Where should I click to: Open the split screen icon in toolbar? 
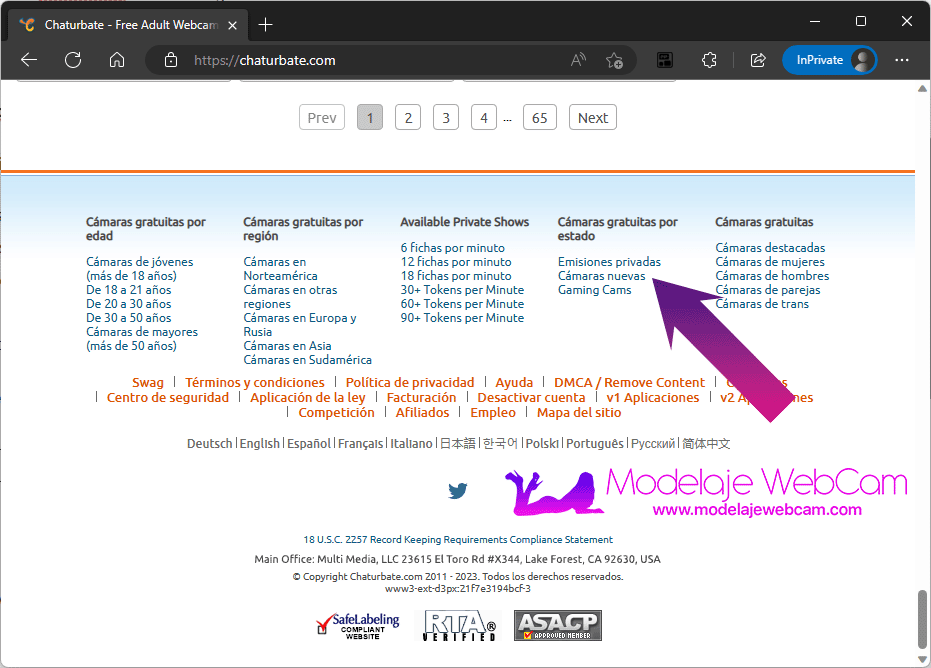point(665,60)
